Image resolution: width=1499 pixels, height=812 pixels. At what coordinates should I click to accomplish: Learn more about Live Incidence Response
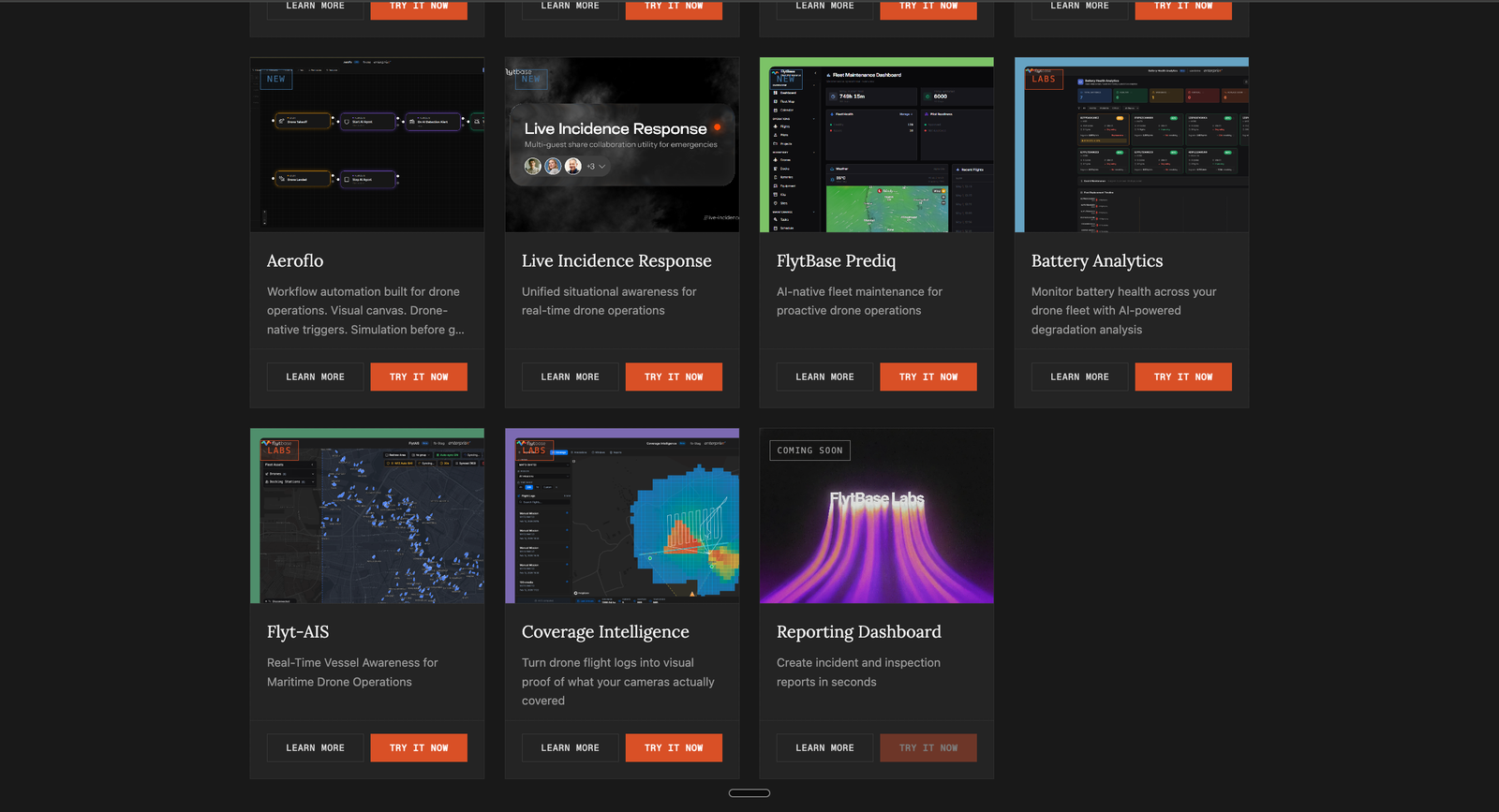[x=571, y=376]
